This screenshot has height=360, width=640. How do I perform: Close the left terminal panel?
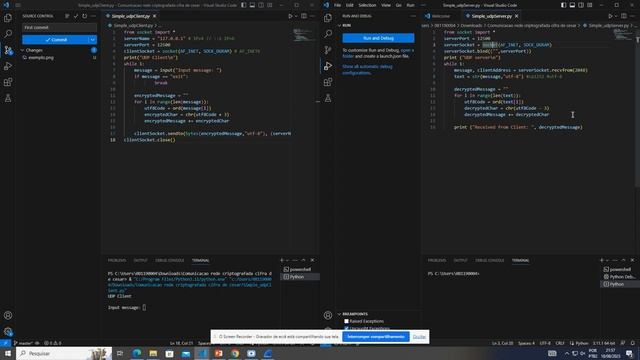(312, 260)
